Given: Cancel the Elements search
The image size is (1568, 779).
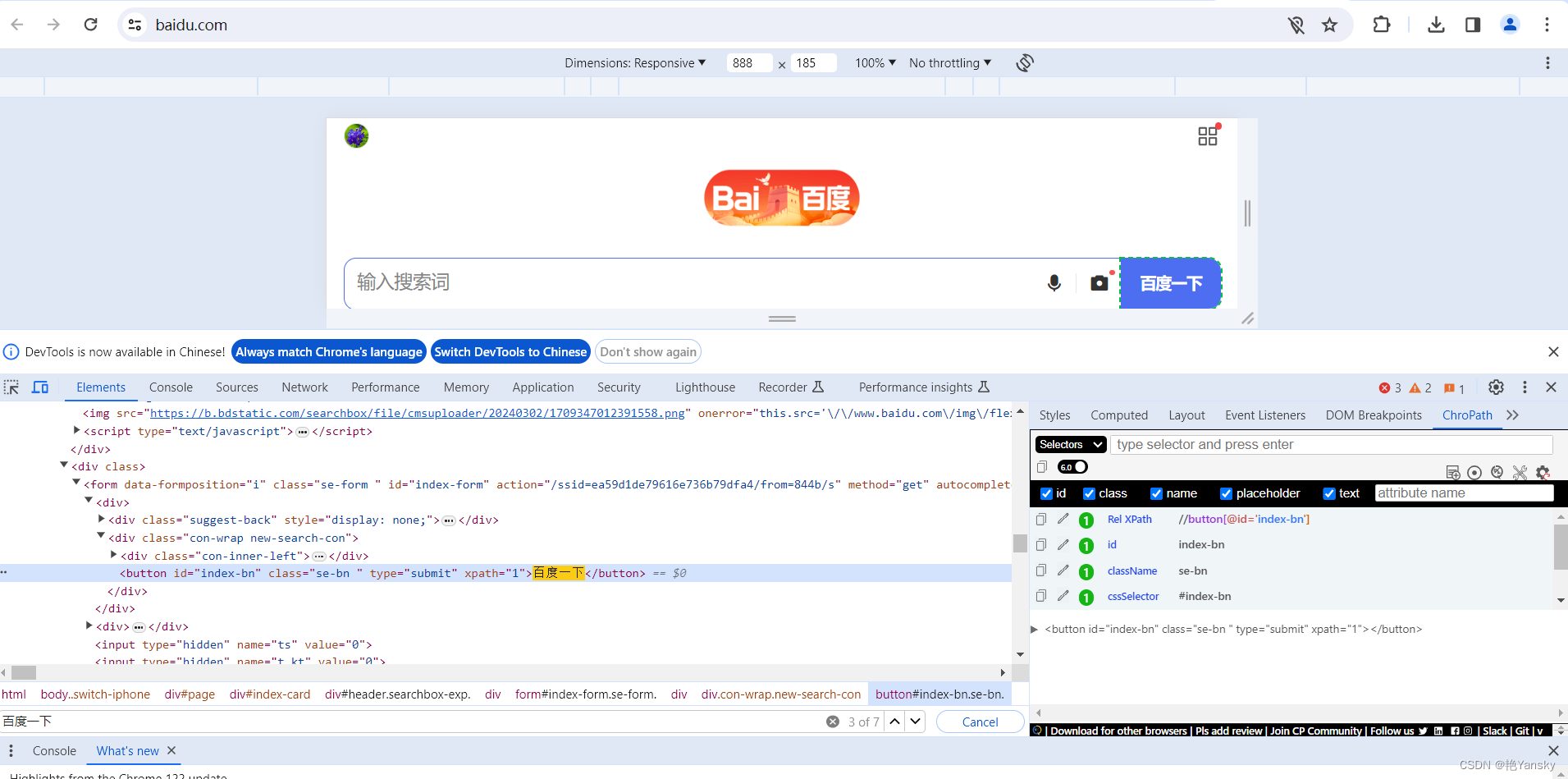Looking at the screenshot, I should pos(980,722).
